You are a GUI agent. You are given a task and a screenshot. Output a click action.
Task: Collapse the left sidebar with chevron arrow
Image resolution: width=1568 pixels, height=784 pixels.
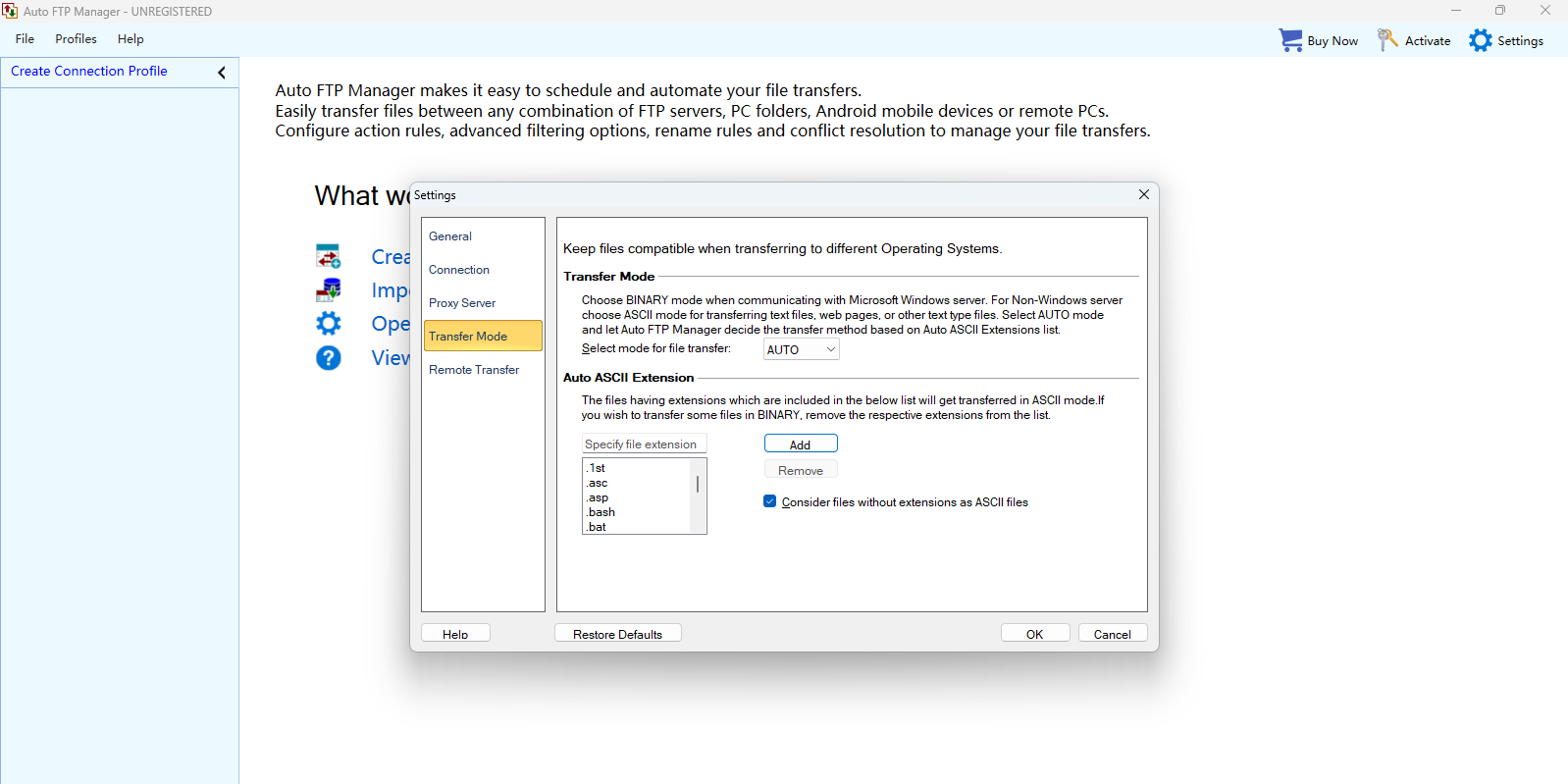[222, 73]
